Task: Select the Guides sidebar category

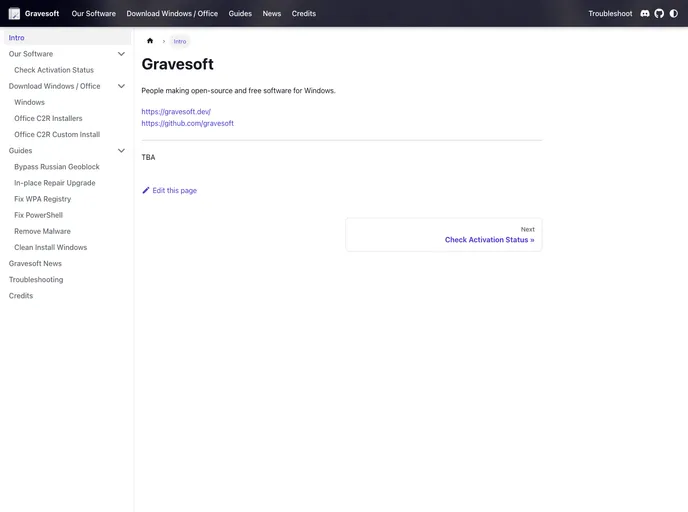Action: click(x=20, y=150)
